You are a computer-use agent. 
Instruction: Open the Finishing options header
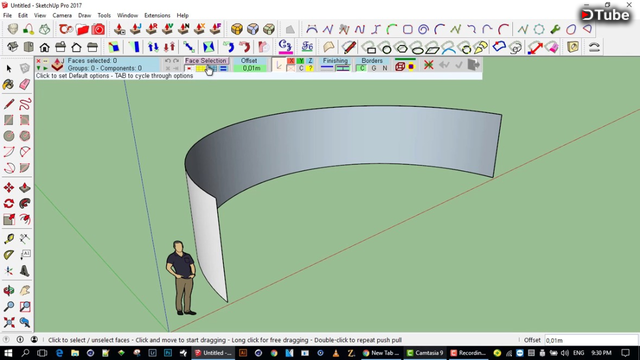335,60
